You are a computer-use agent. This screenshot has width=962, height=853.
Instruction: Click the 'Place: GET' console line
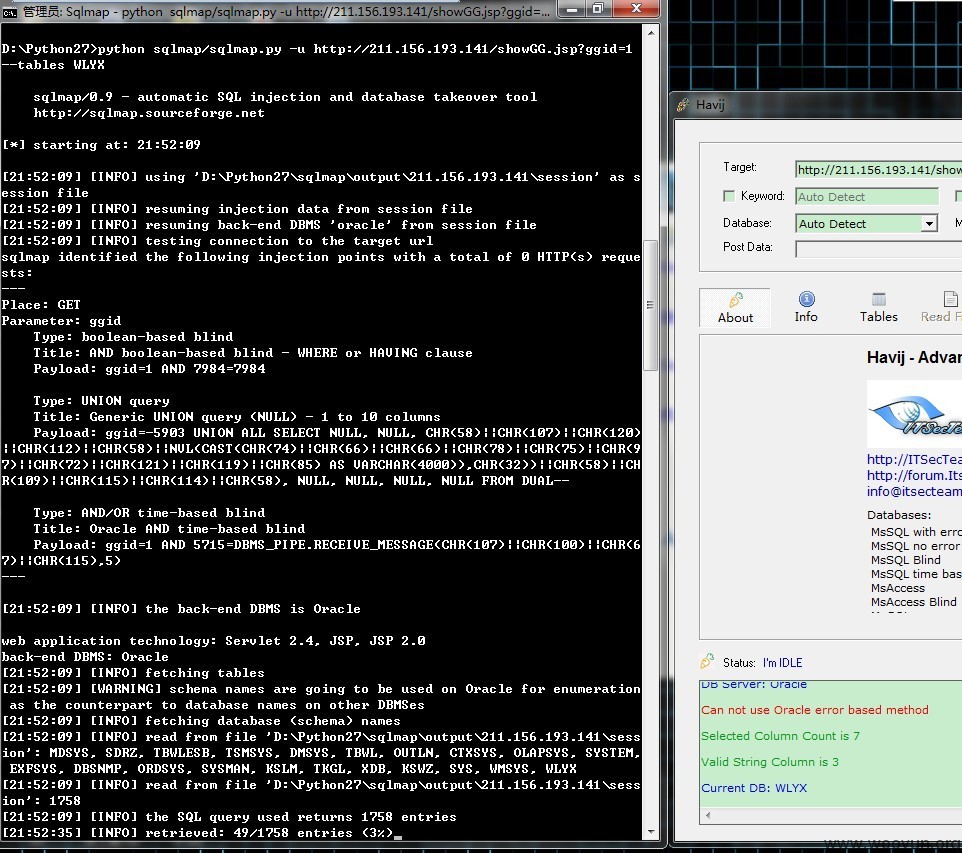(x=41, y=305)
